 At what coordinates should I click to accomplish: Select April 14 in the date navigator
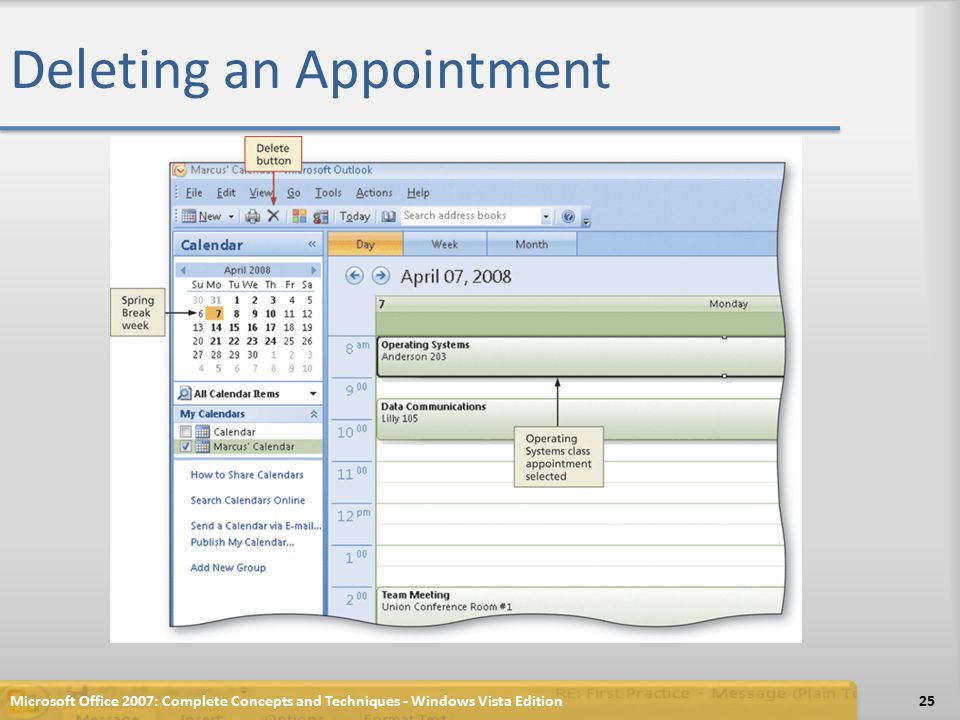tap(216, 328)
